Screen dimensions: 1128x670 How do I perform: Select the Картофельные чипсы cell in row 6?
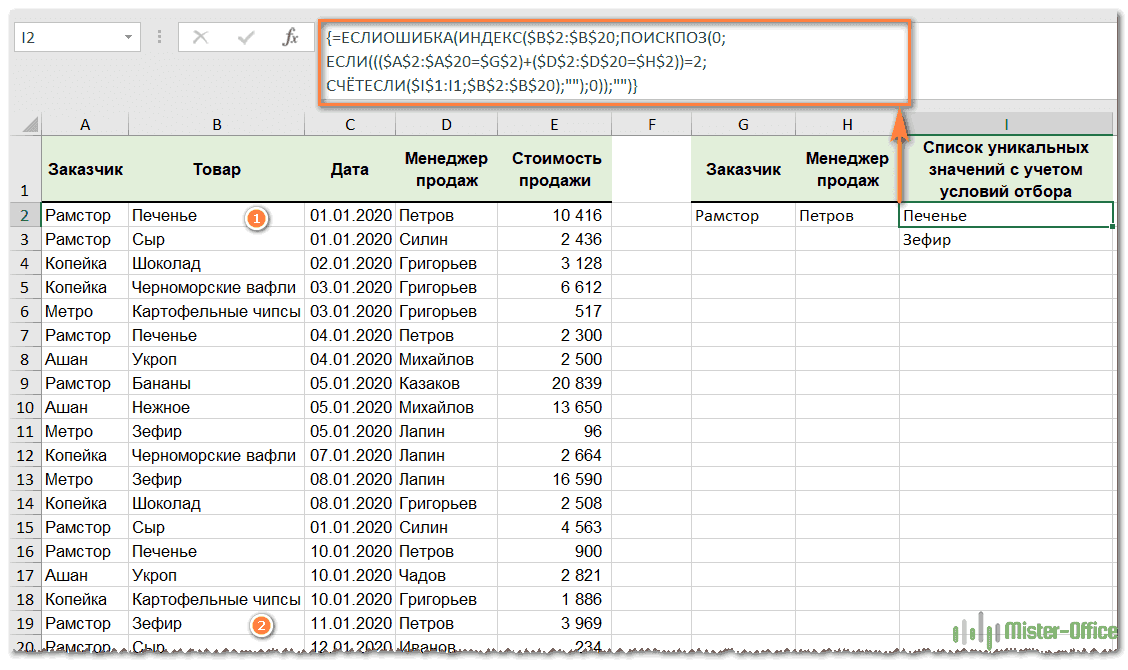point(216,312)
